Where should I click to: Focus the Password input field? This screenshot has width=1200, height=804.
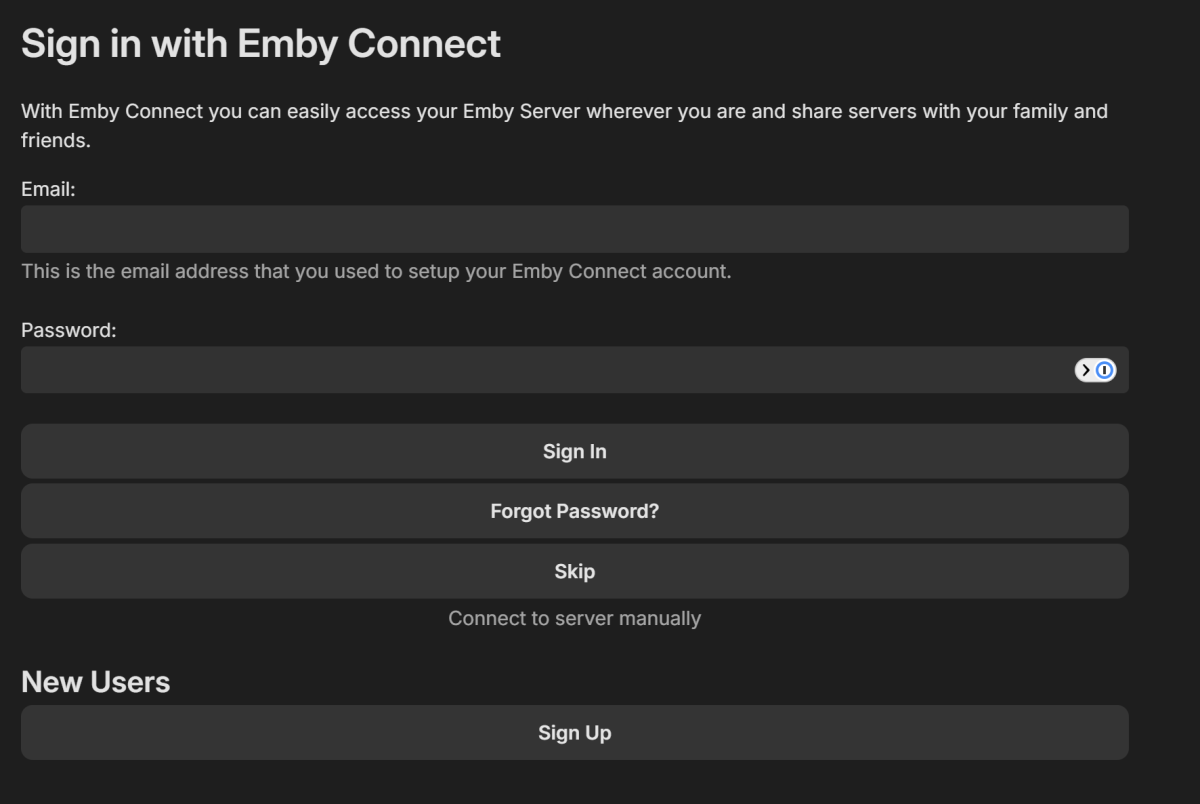tap(540, 370)
